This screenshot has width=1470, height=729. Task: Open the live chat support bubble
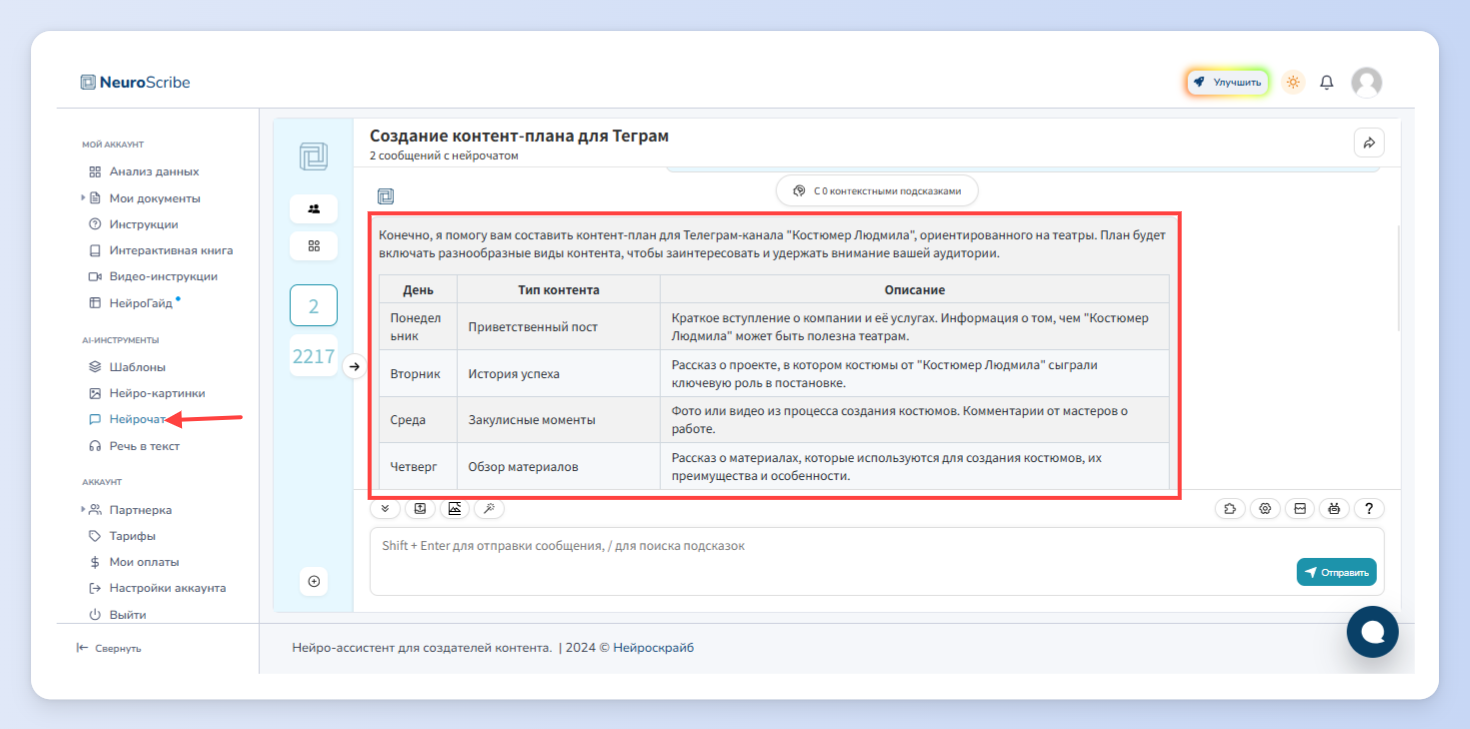point(1373,632)
